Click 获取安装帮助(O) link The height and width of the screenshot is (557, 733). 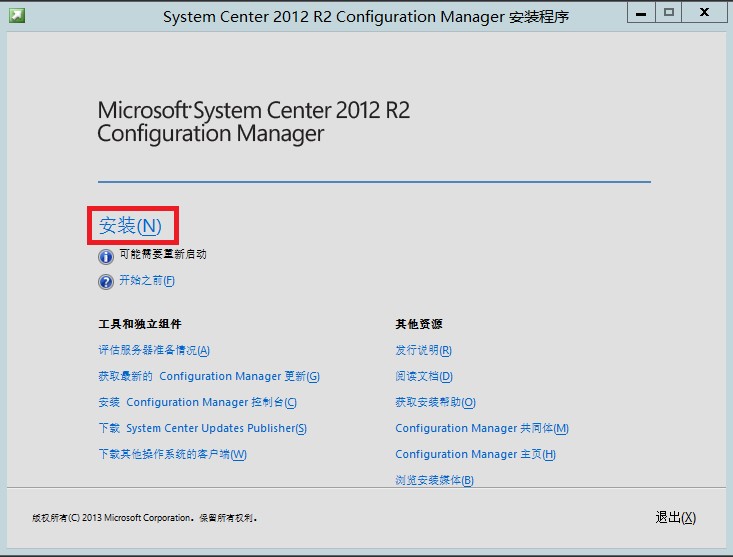435,402
